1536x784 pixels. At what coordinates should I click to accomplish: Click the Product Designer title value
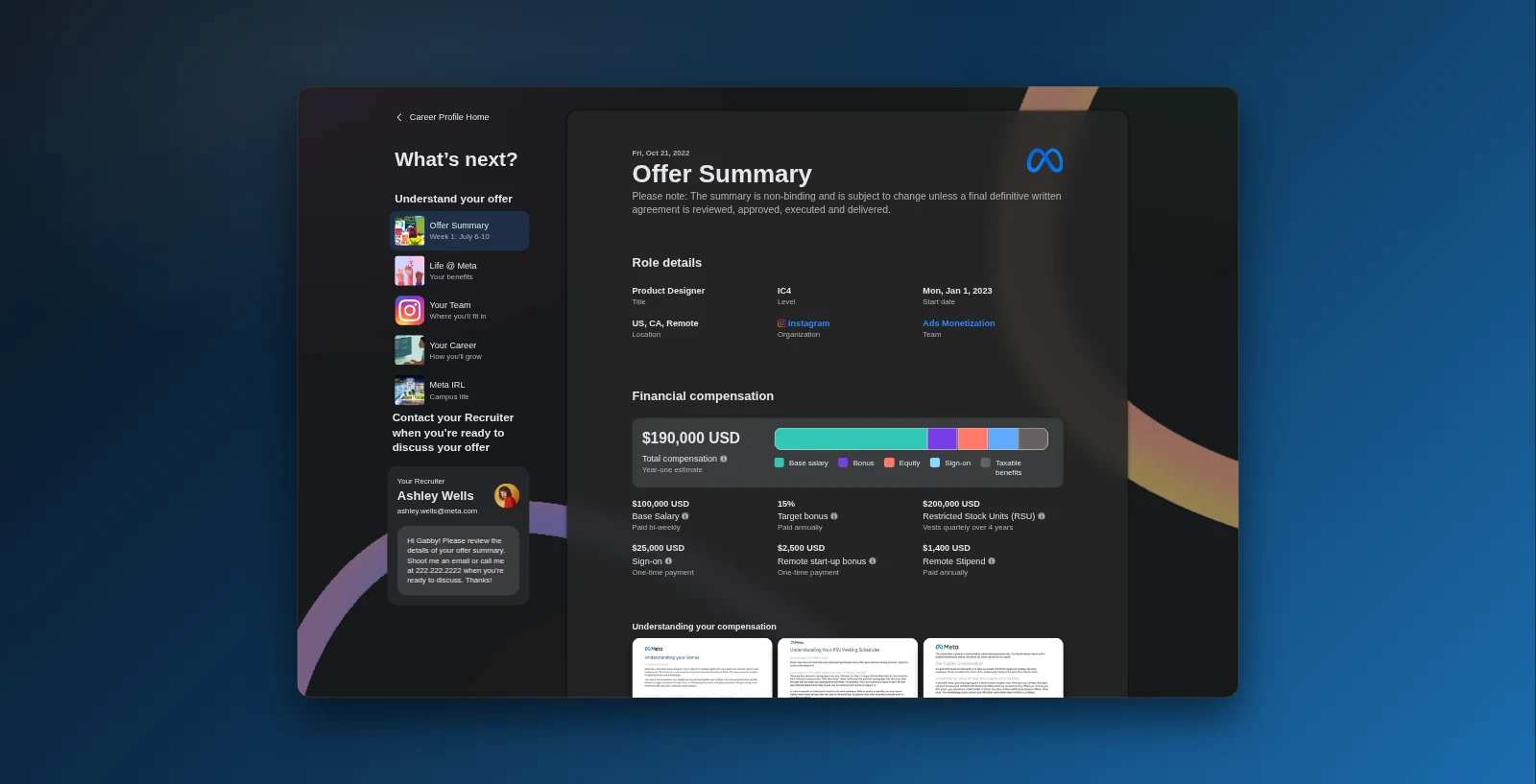coord(668,291)
